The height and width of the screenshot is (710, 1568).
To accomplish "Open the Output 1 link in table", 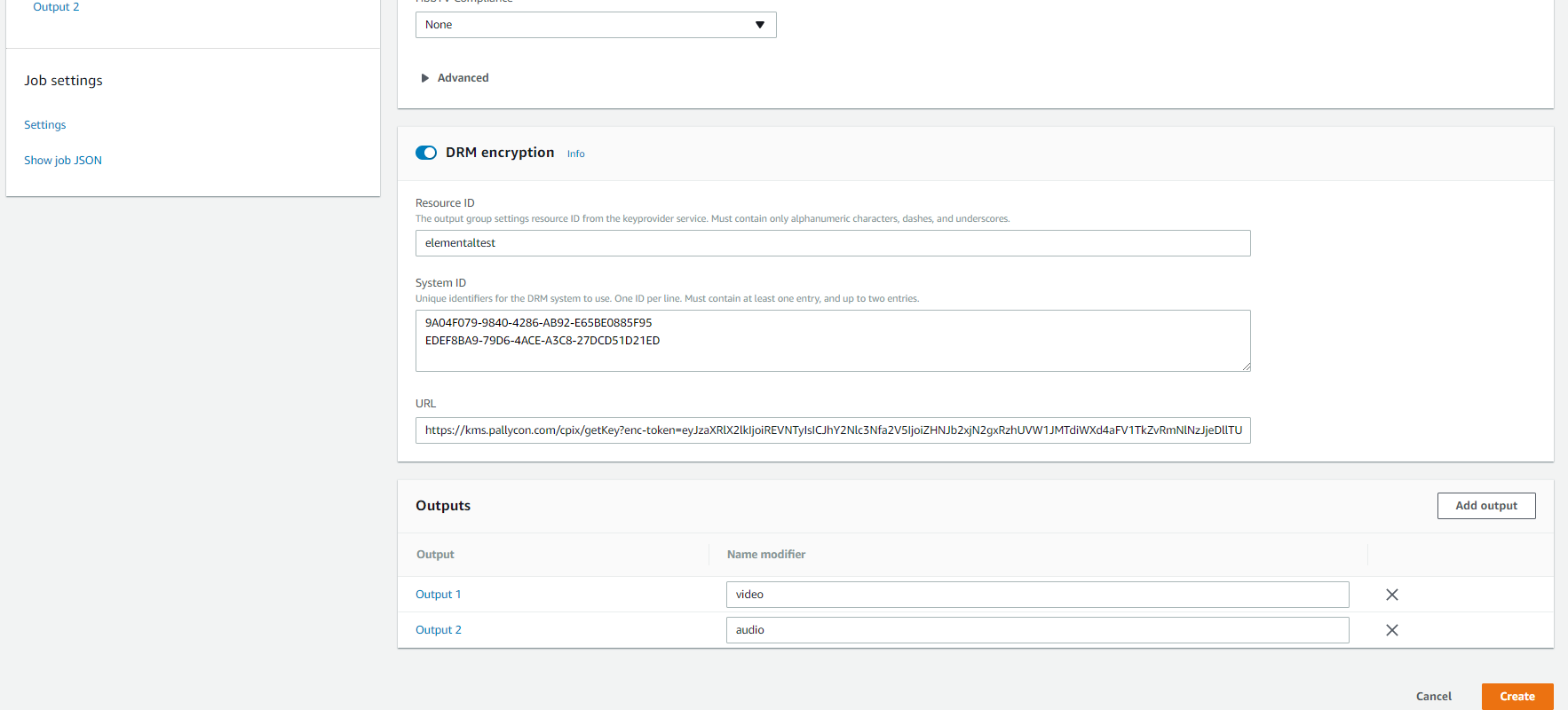I will coord(438,595).
